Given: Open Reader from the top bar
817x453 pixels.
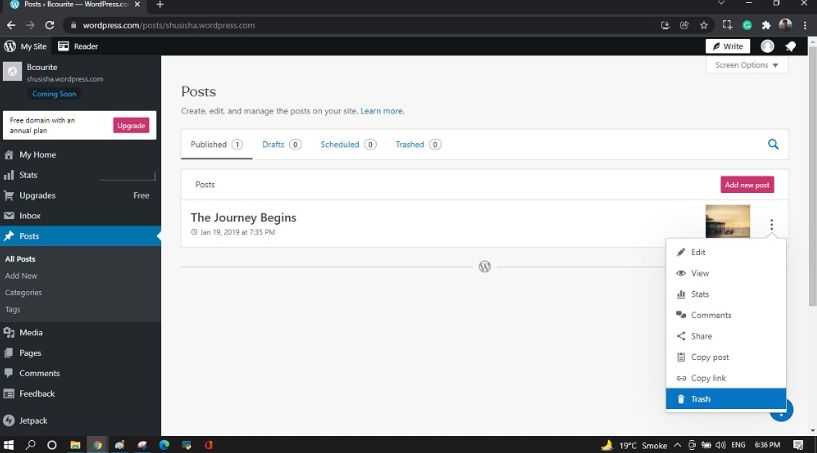Looking at the screenshot, I should tap(78, 46).
